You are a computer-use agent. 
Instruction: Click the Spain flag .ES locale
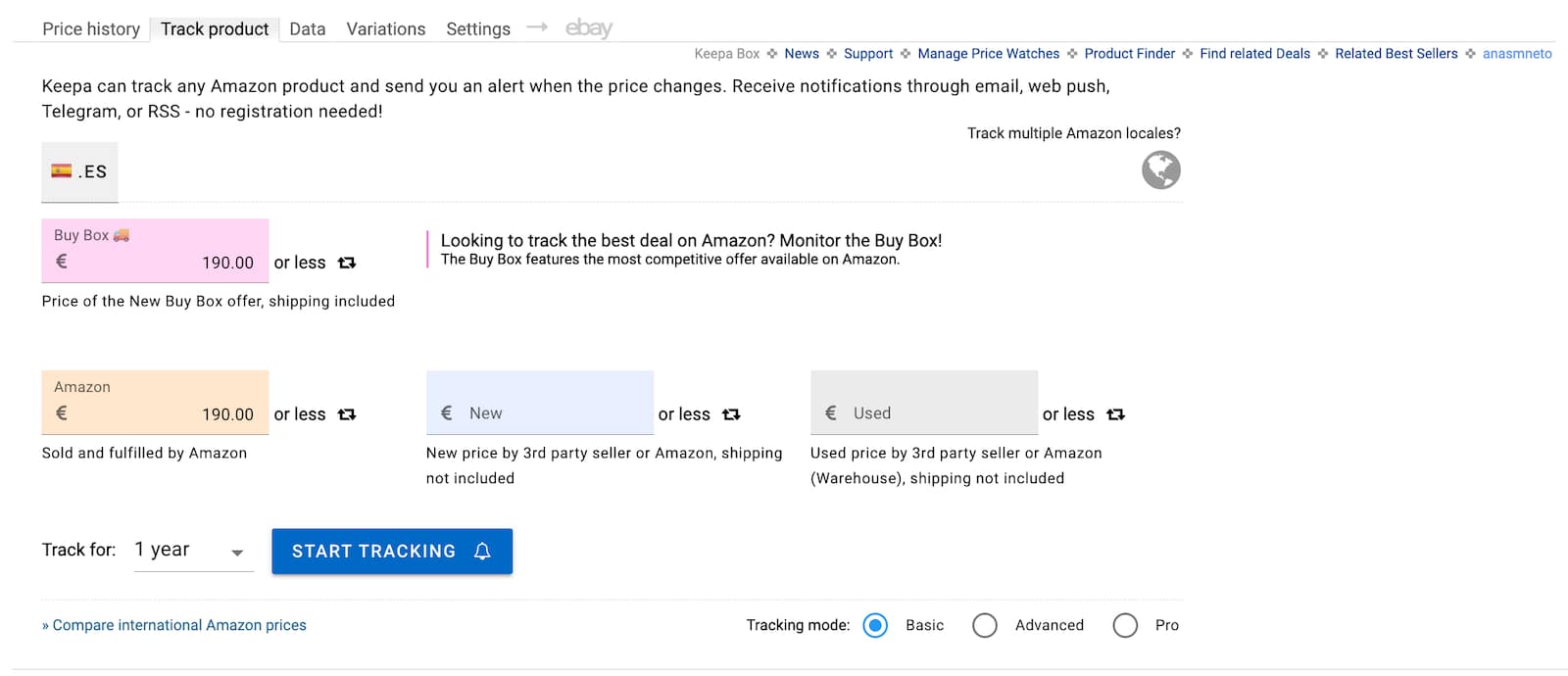(79, 171)
